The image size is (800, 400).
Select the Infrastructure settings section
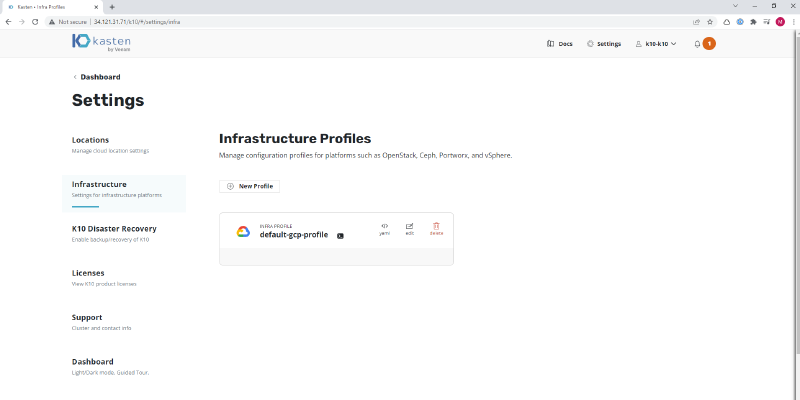click(123, 193)
